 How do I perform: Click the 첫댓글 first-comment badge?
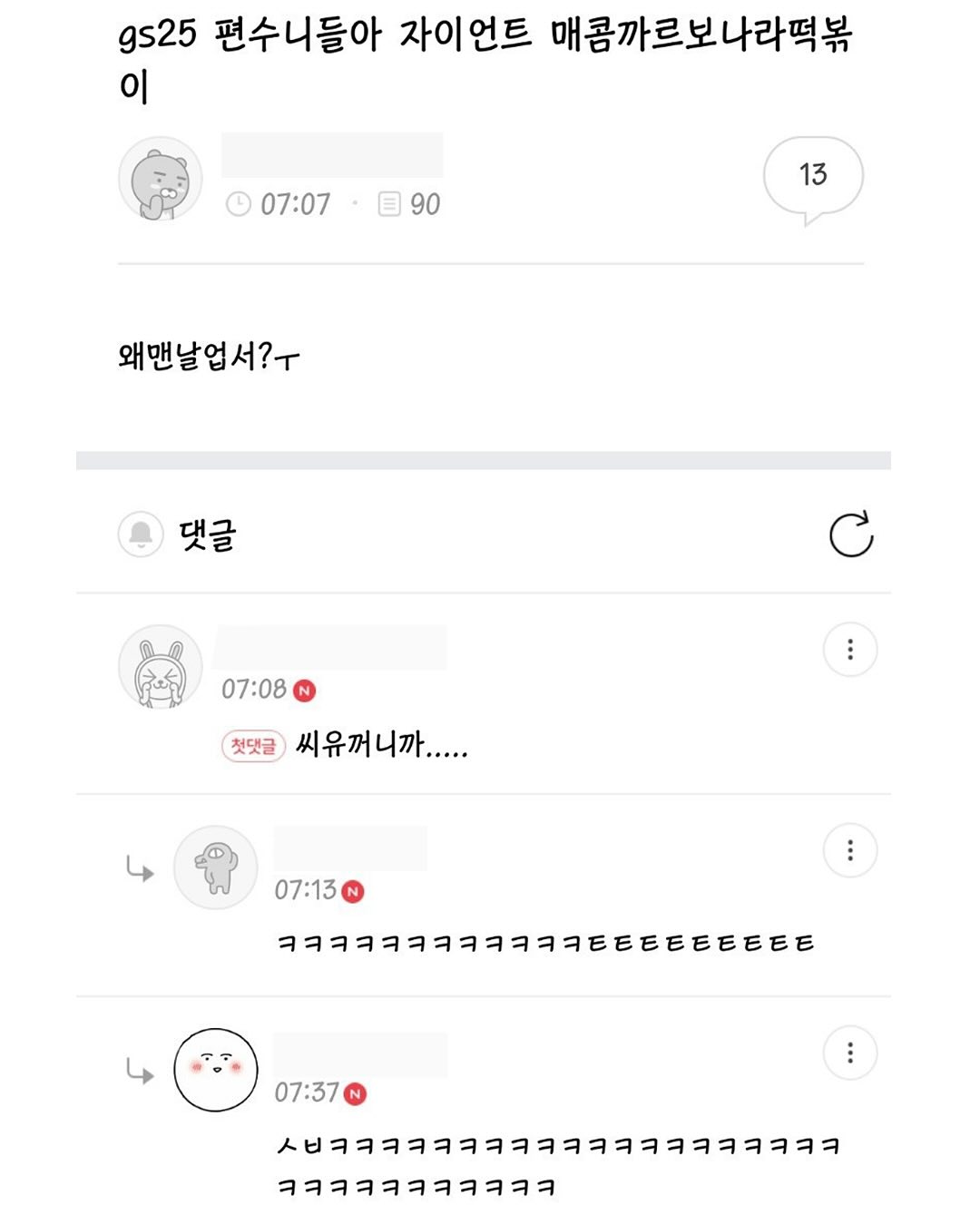253,746
